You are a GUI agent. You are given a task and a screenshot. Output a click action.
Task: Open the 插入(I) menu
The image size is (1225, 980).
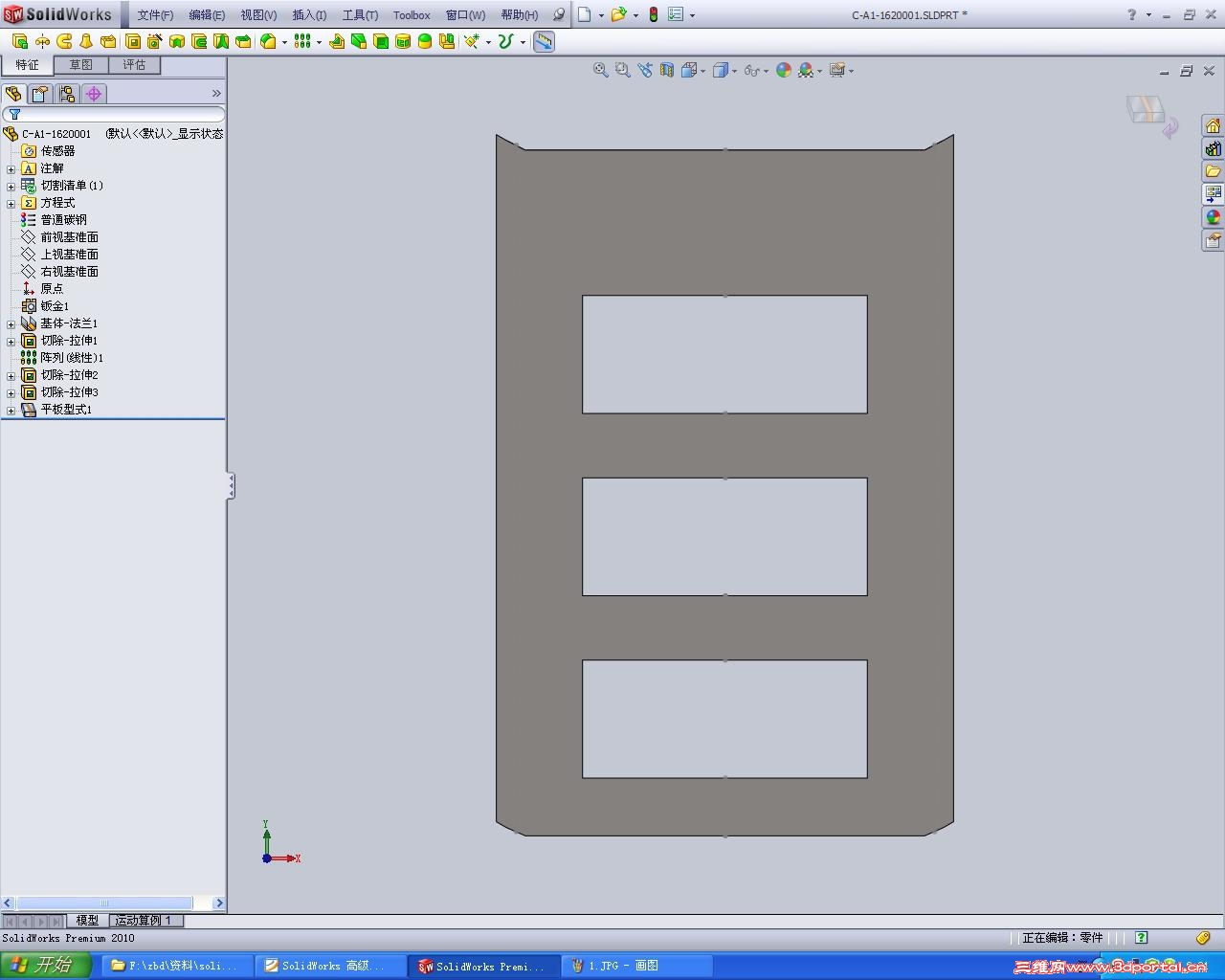pyautogui.click(x=309, y=15)
